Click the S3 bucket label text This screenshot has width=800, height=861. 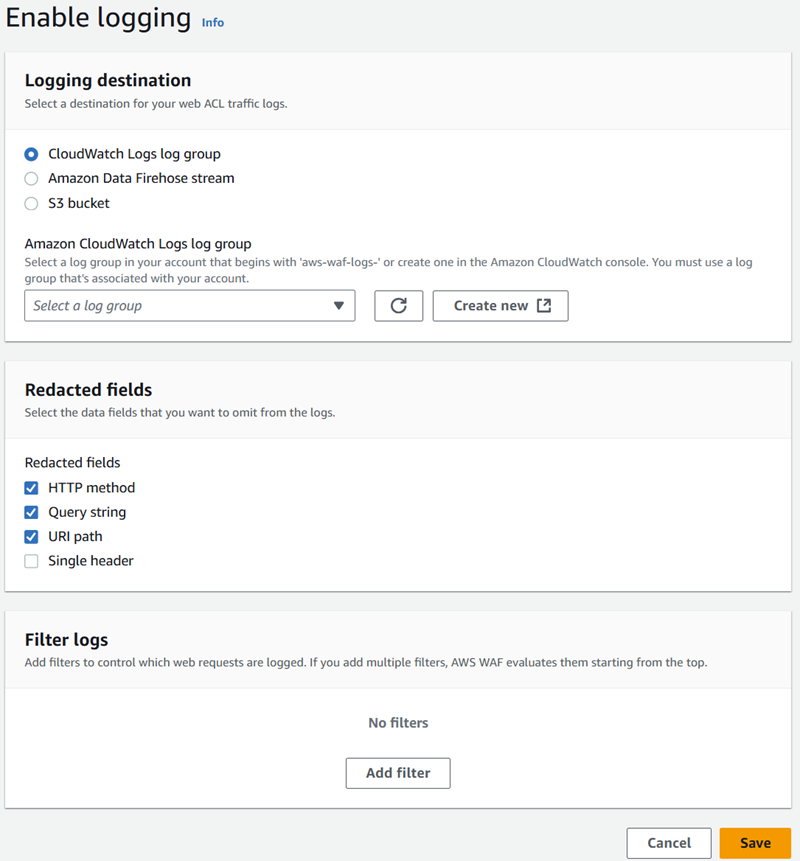(79, 203)
